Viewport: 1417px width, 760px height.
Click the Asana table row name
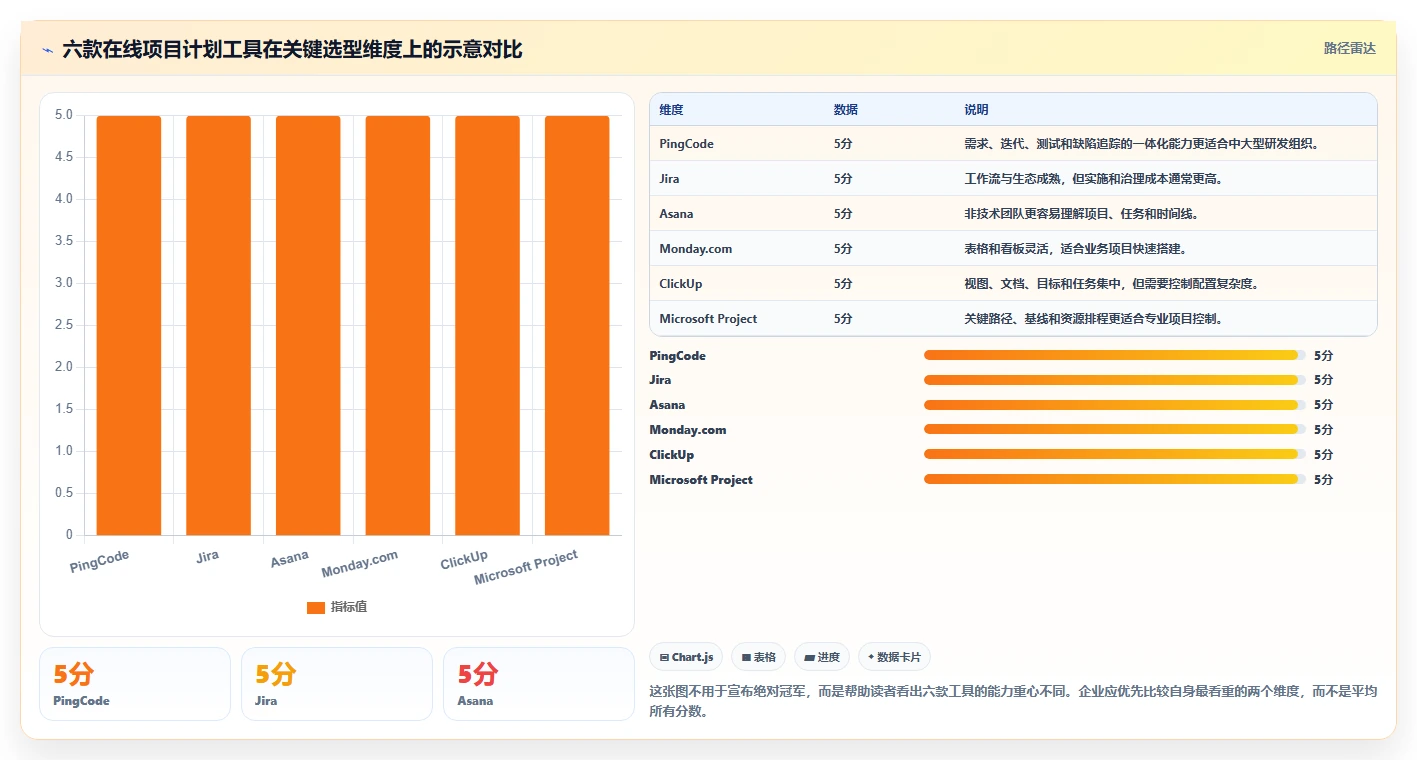pyautogui.click(x=677, y=214)
